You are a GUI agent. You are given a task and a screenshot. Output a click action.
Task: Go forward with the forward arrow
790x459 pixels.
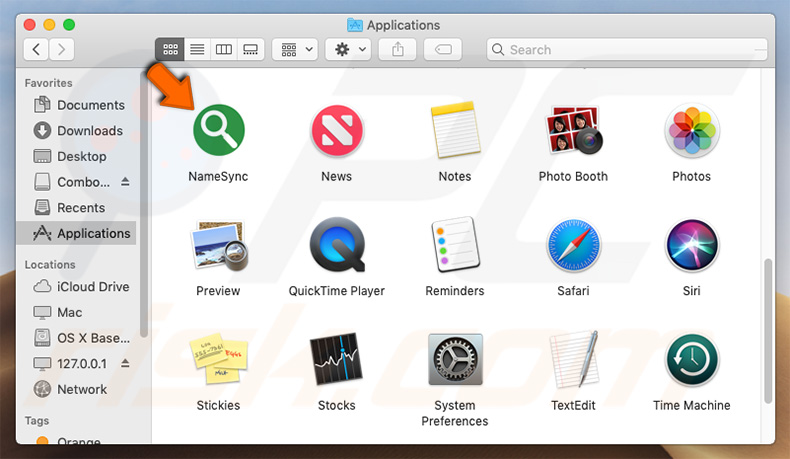pyautogui.click(x=61, y=49)
